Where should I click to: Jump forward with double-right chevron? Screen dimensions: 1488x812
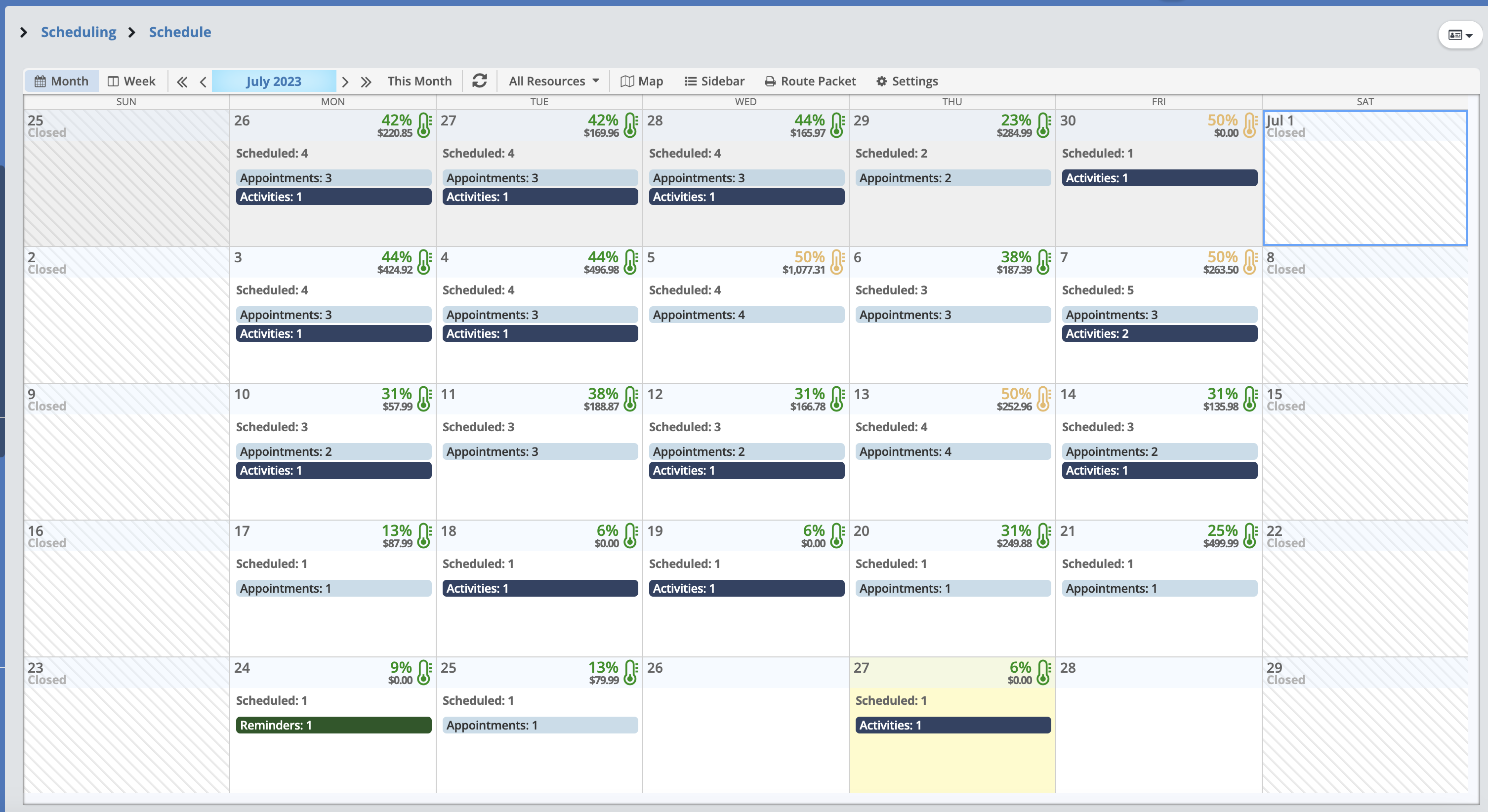[366, 81]
